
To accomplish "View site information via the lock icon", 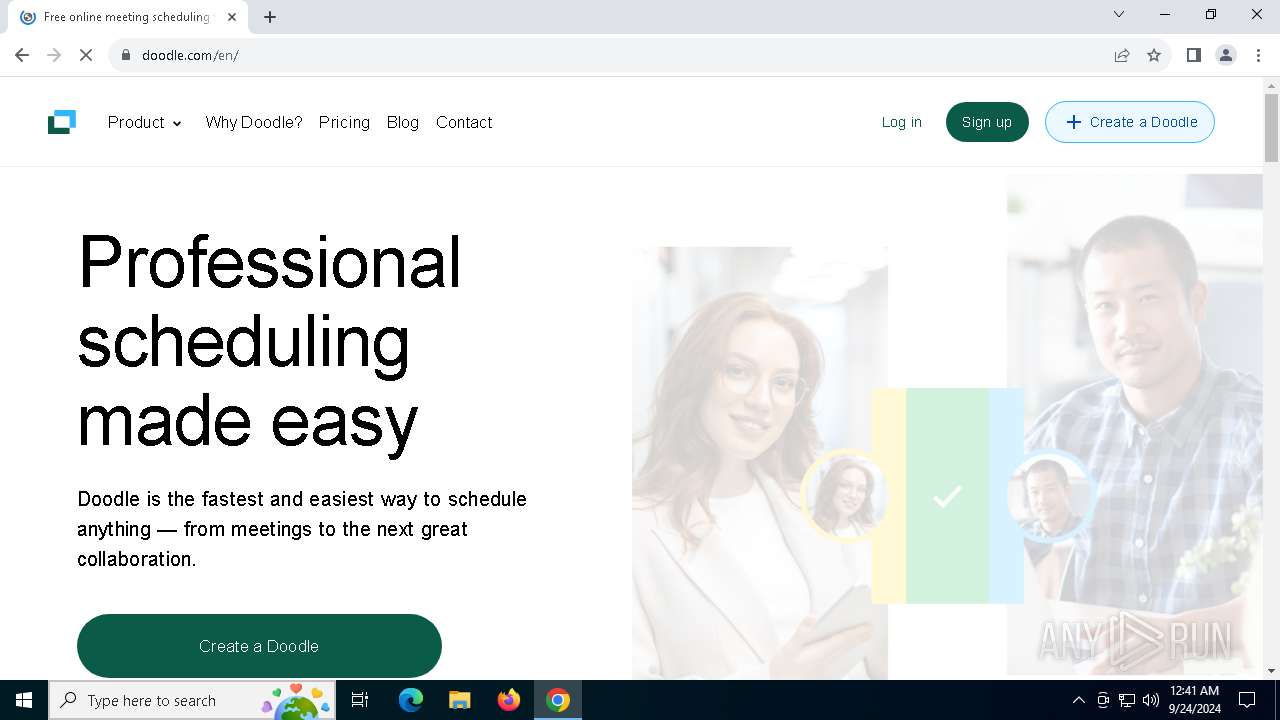I will (126, 55).
